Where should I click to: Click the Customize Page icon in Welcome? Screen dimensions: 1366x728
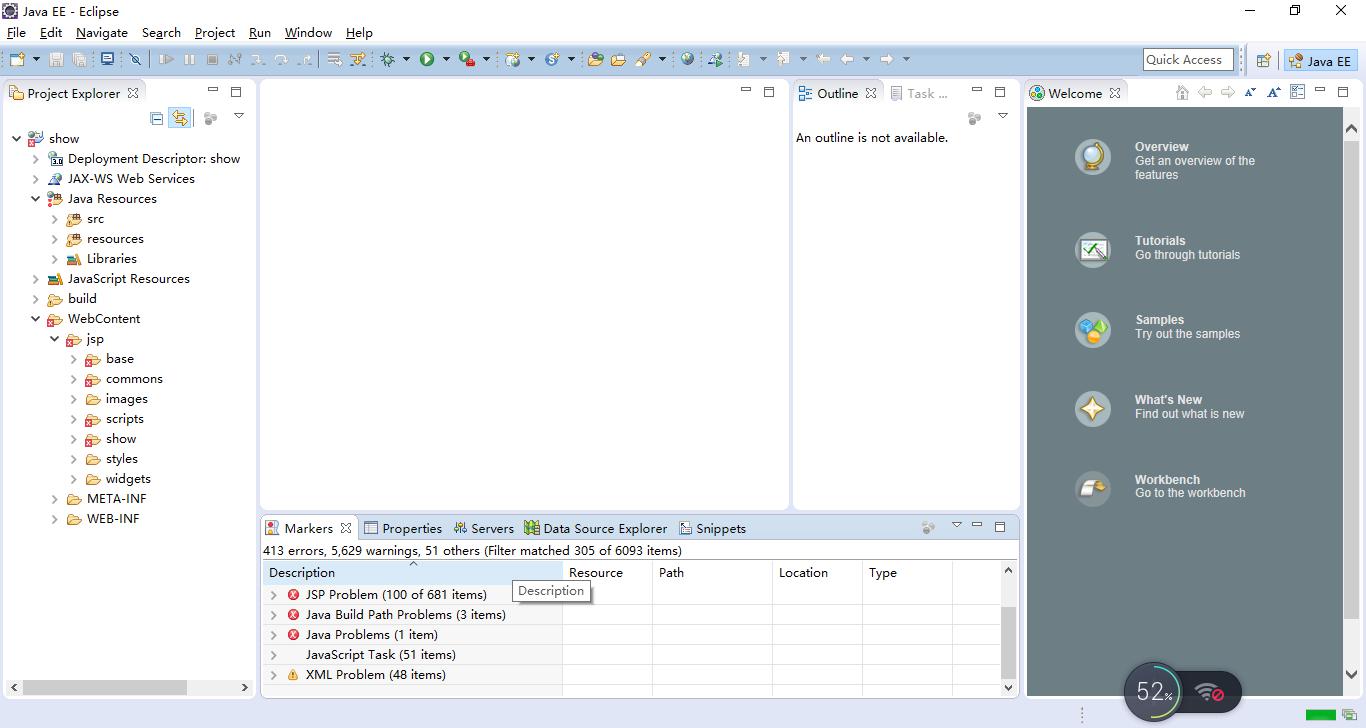tap(1297, 92)
